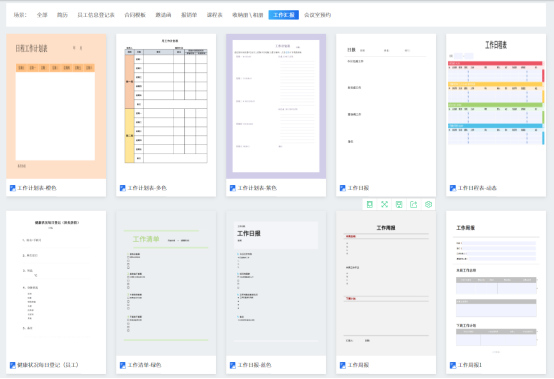Open the purple 工作计划表 template thumbnail

pos(276,106)
